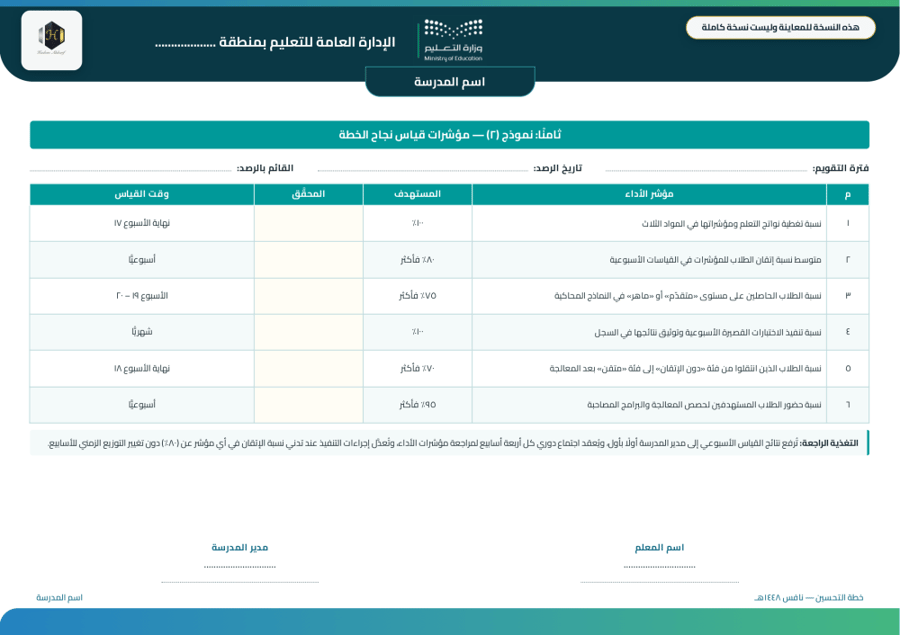
Task: Click the empty المحقّق cell in row ٥
Action: [308, 368]
